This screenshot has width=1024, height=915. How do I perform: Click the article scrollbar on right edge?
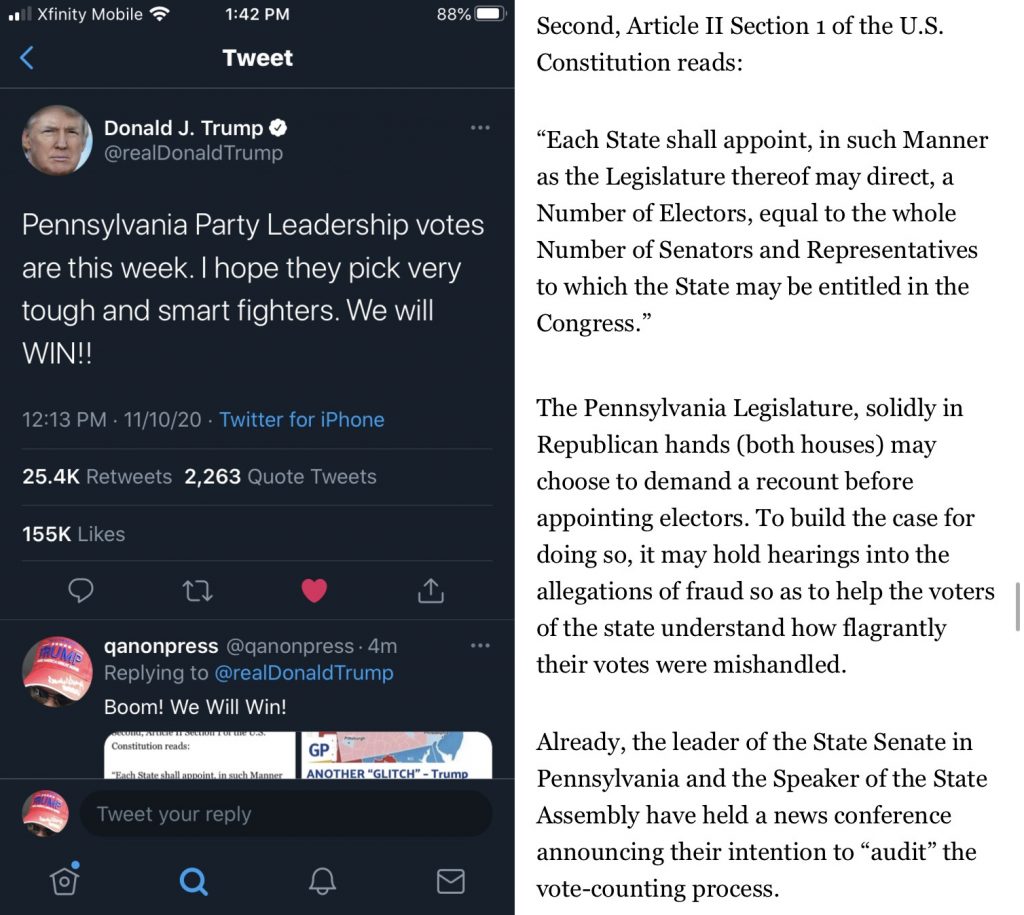1018,606
